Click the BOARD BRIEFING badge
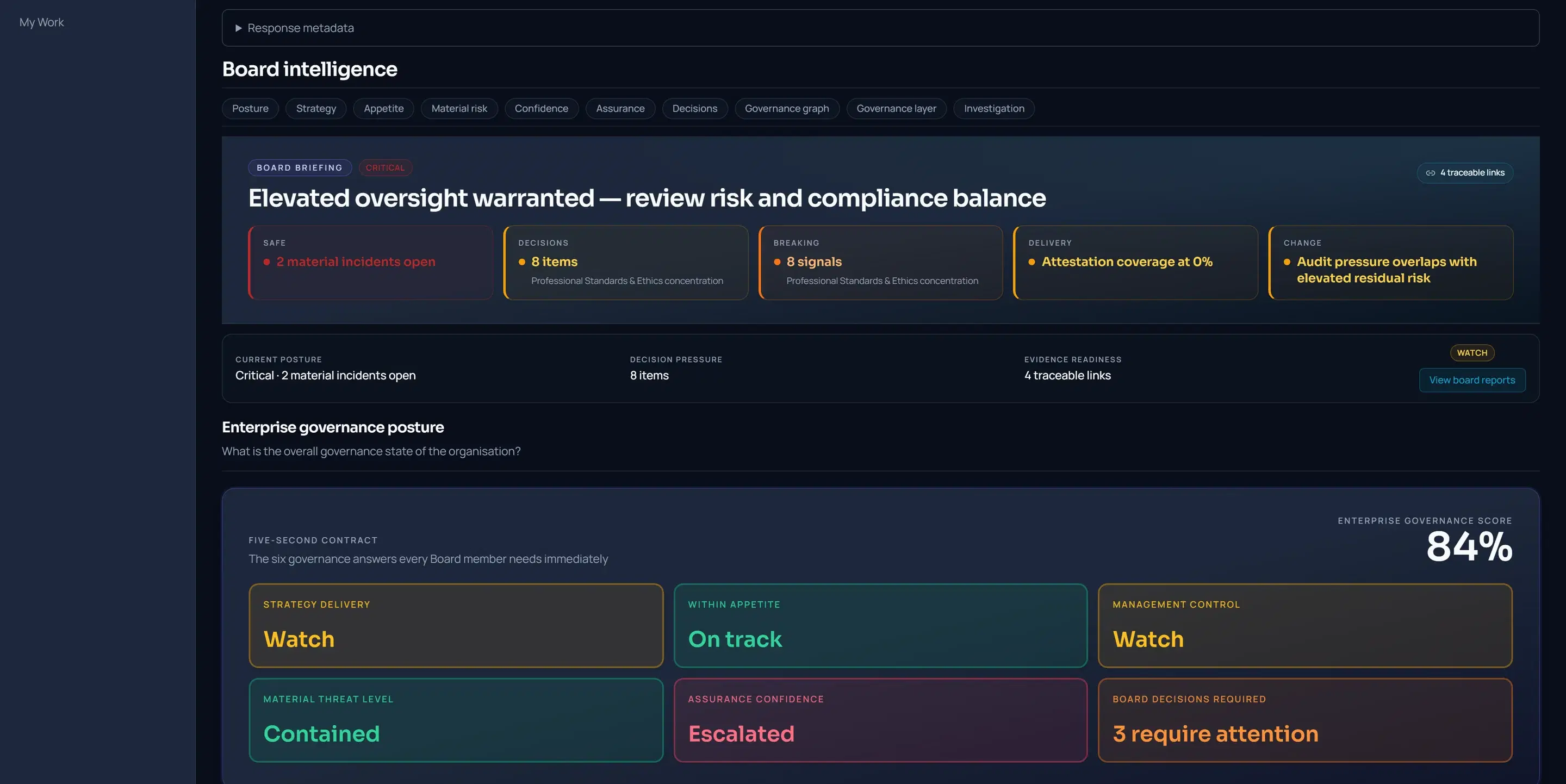This screenshot has height=784, width=1566. point(300,168)
